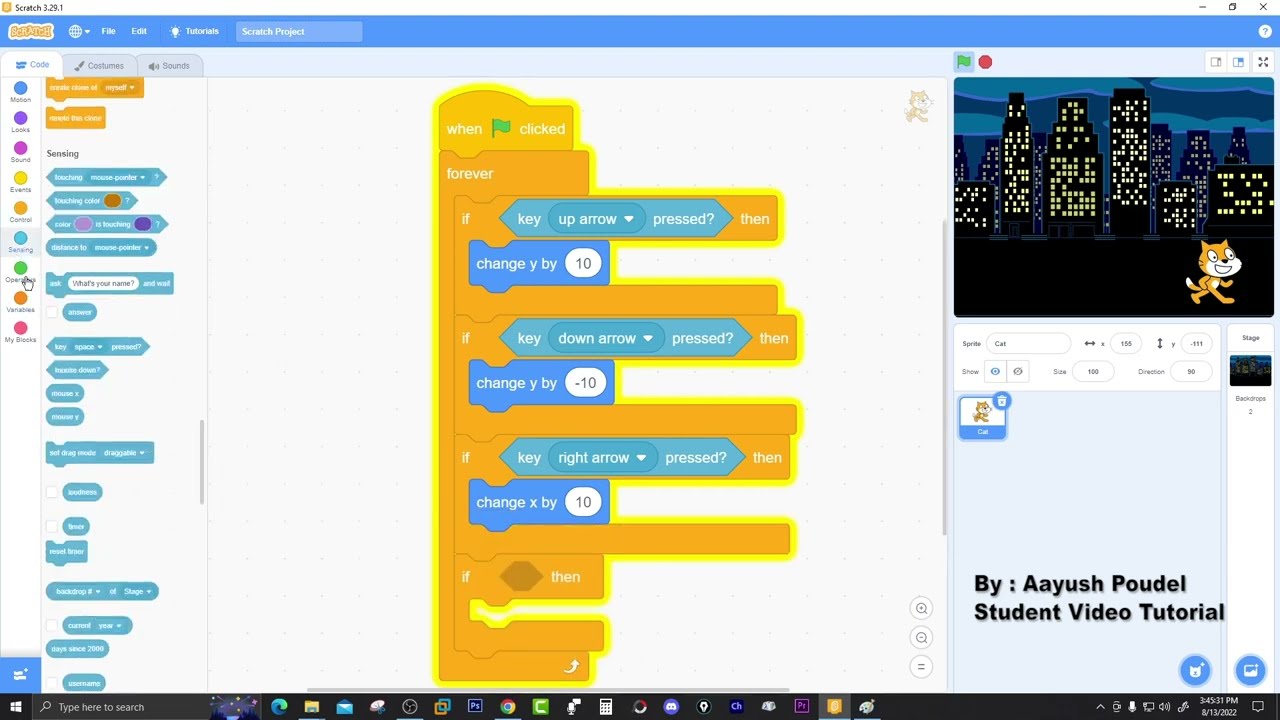Enable the current year reporter checkbox
The height and width of the screenshot is (720, 1280).
pyautogui.click(x=52, y=625)
